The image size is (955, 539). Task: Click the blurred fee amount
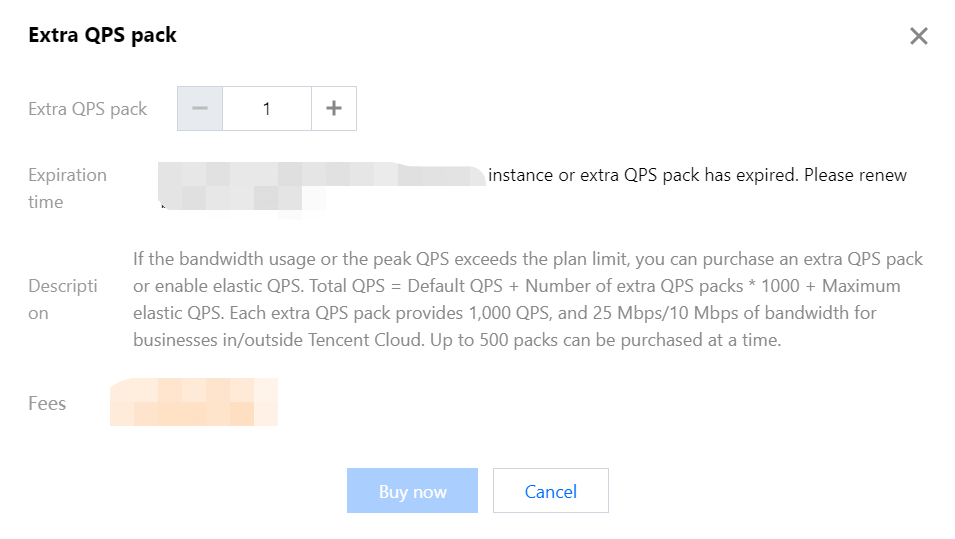[194, 402]
